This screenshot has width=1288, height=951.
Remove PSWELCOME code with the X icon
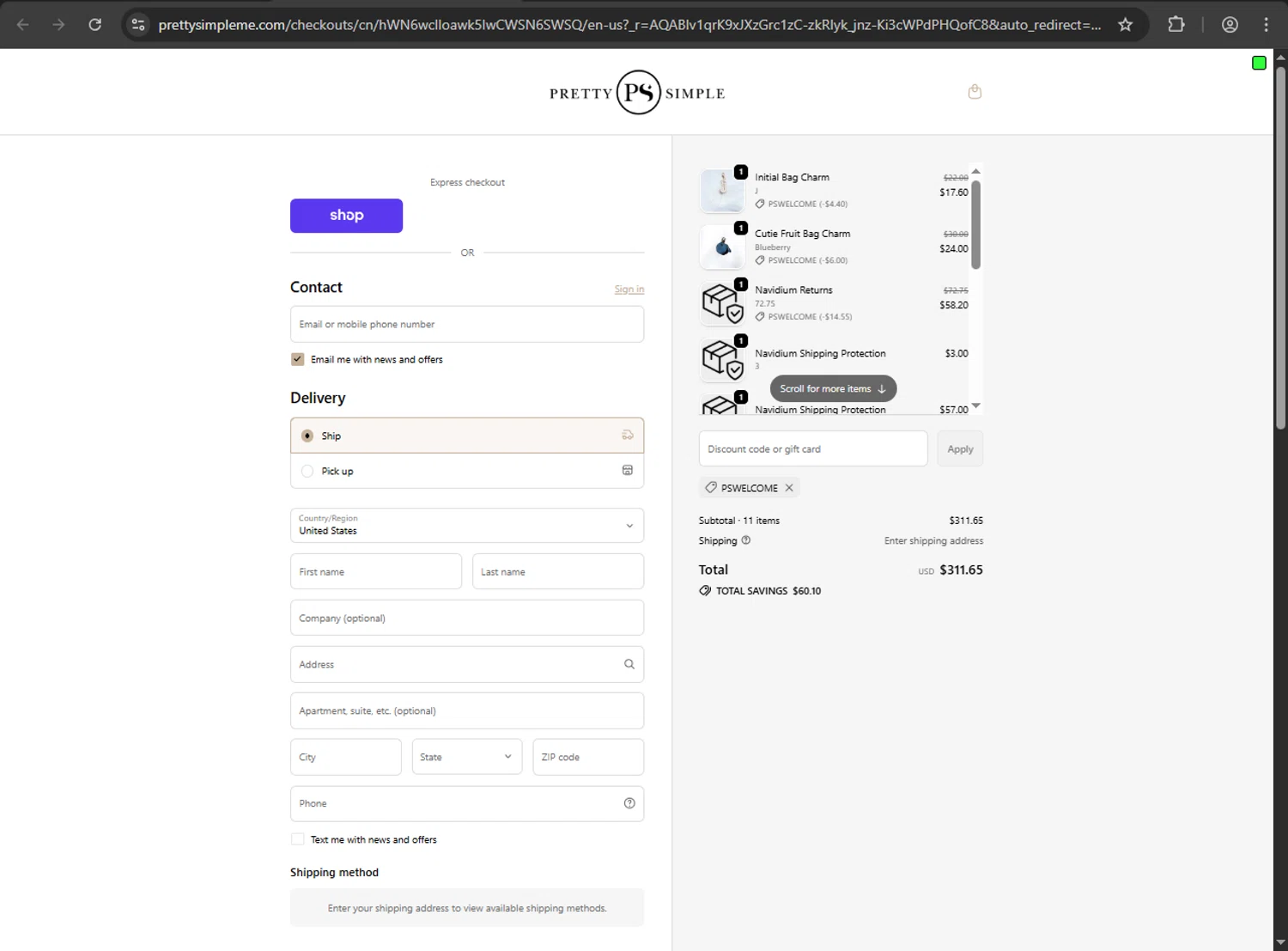pyautogui.click(x=789, y=487)
